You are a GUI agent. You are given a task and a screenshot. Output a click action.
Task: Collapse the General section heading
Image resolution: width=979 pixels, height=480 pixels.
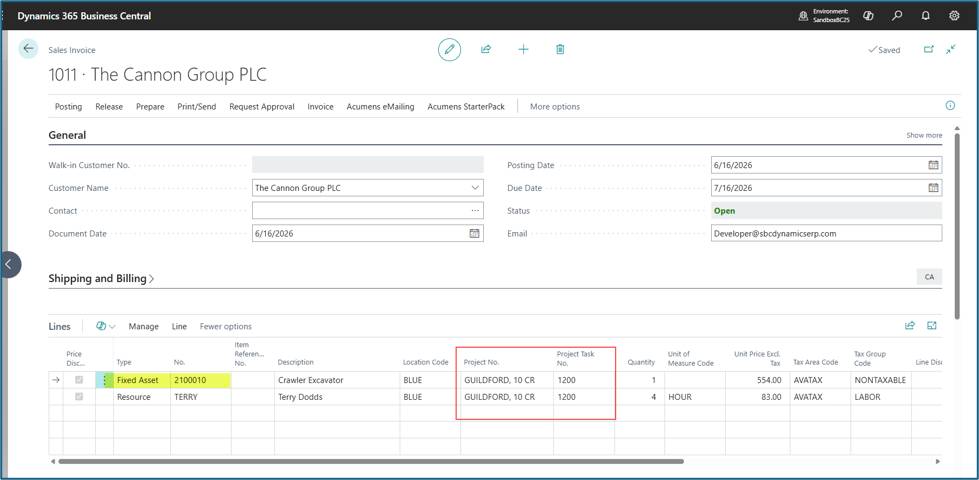pyautogui.click(x=67, y=135)
